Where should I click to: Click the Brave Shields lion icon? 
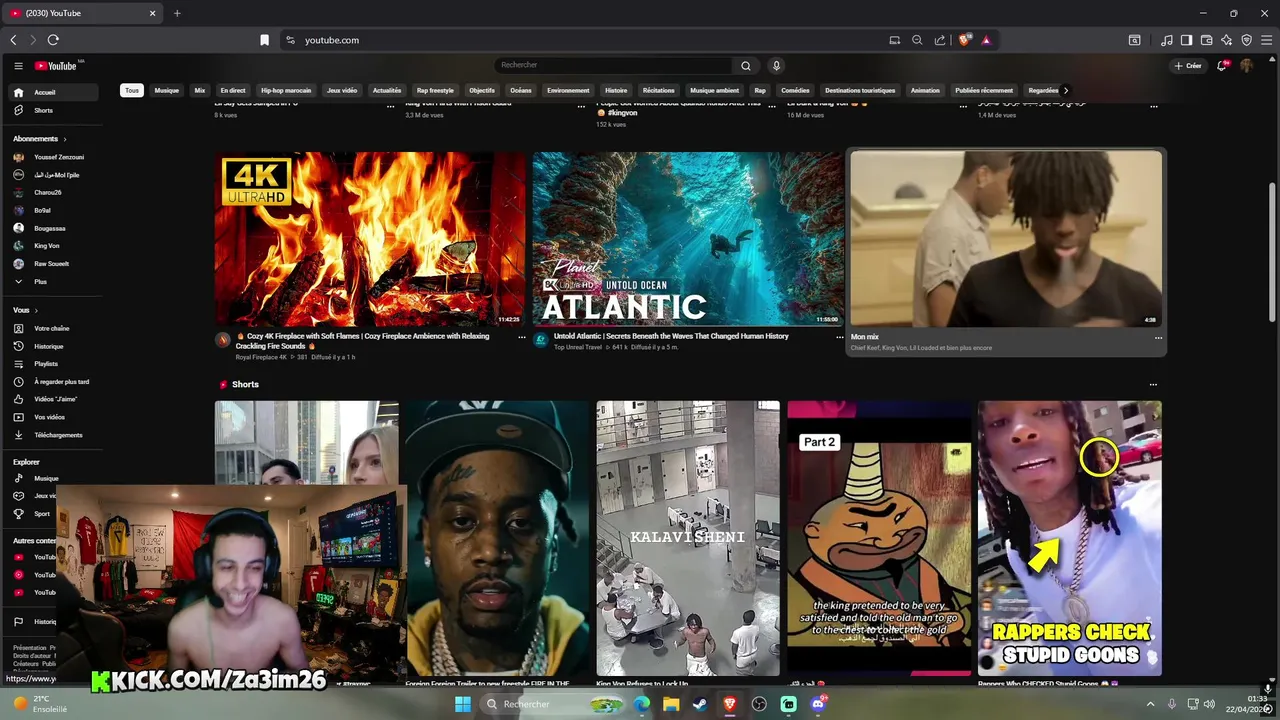pyautogui.click(x=964, y=40)
